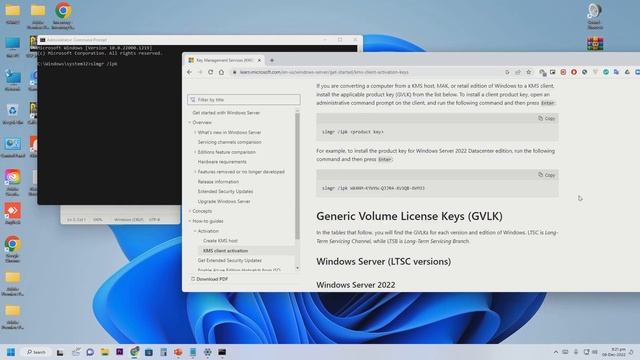Close the Key Management Services tab

259,60
